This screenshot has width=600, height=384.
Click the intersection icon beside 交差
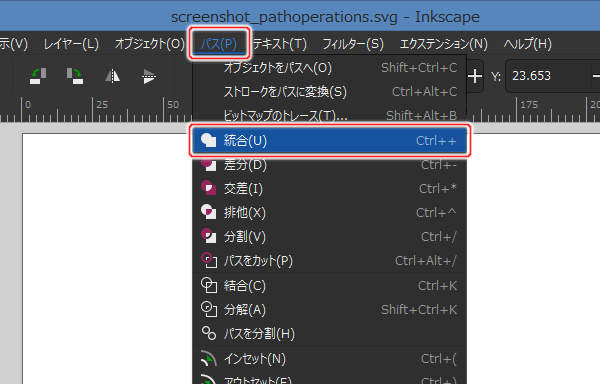[x=209, y=189]
